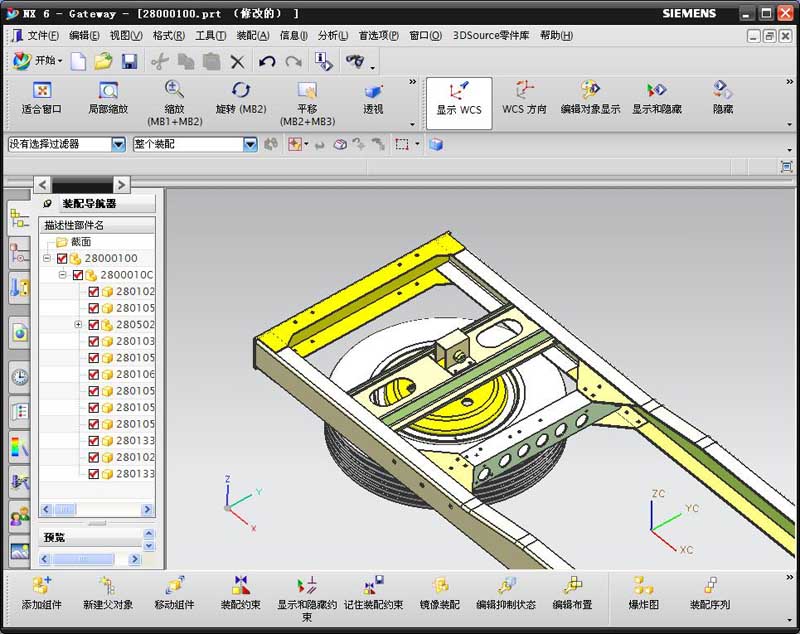Open 爆炸图 exploded views tool

[x=643, y=586]
